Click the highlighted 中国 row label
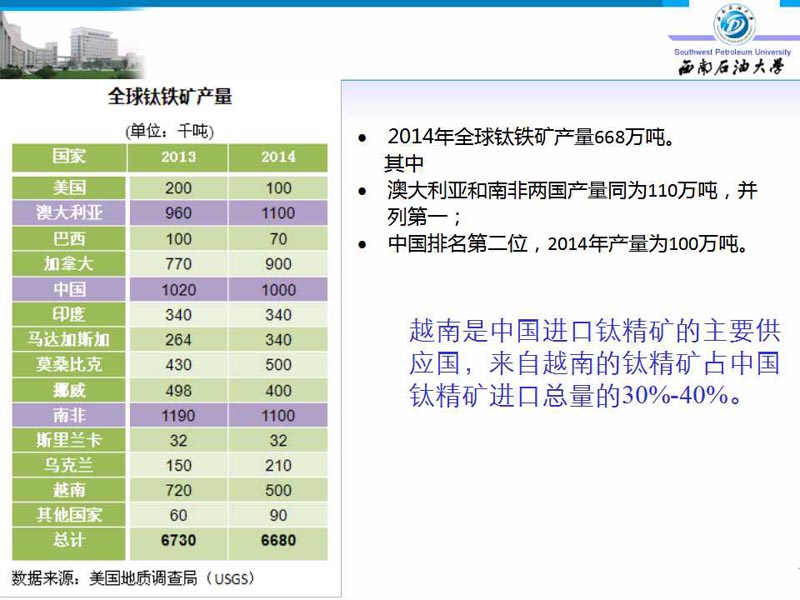 [69, 289]
